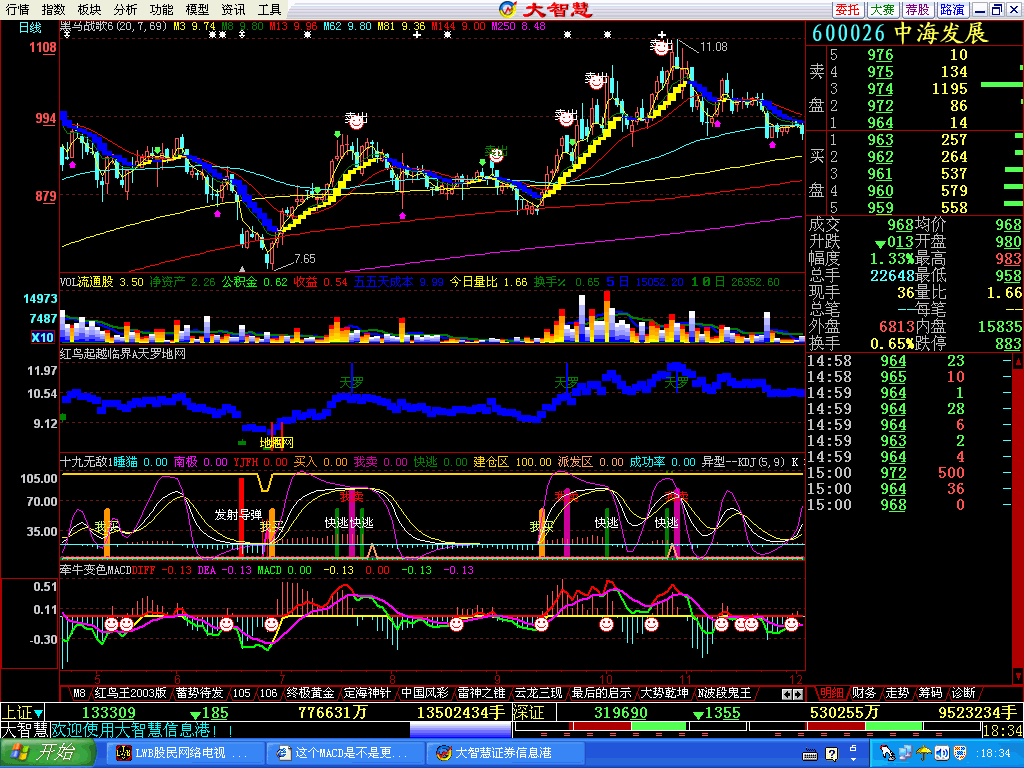Click the sell level 3 price 974
1024x768 pixels.
[880, 88]
